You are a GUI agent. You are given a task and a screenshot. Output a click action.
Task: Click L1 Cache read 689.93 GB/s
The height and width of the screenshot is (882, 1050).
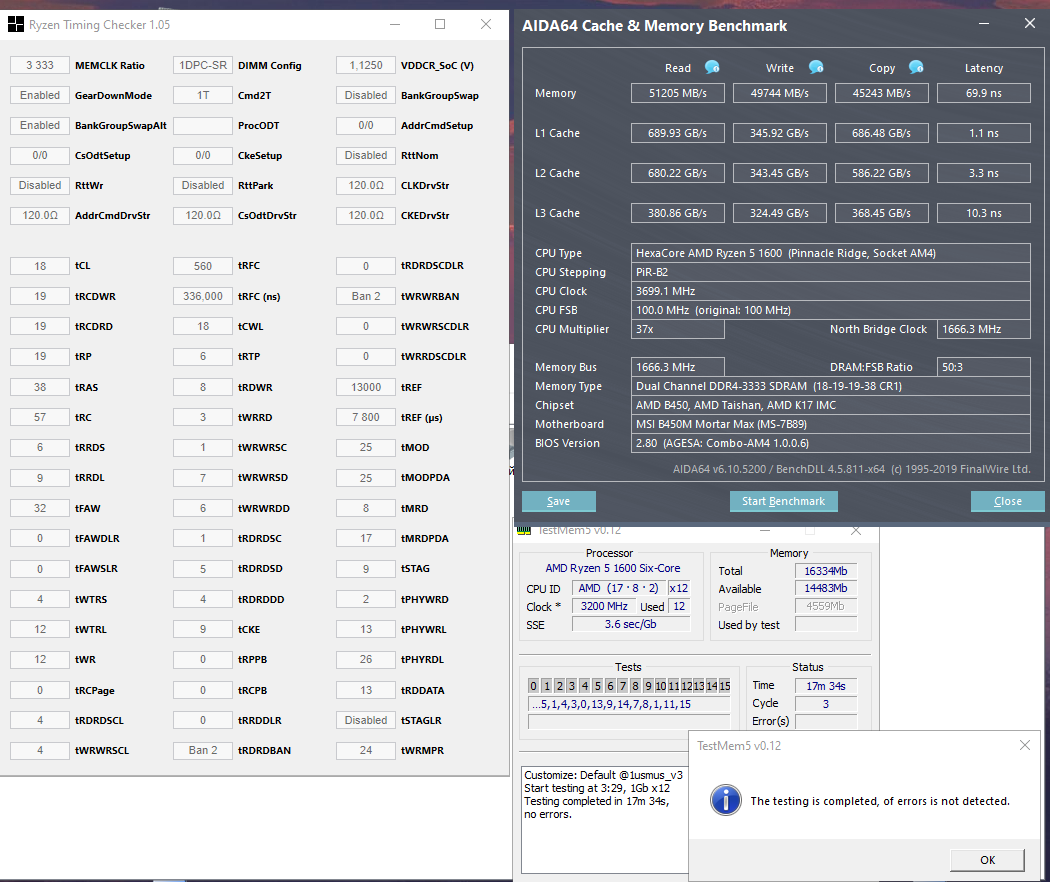[x=678, y=133]
